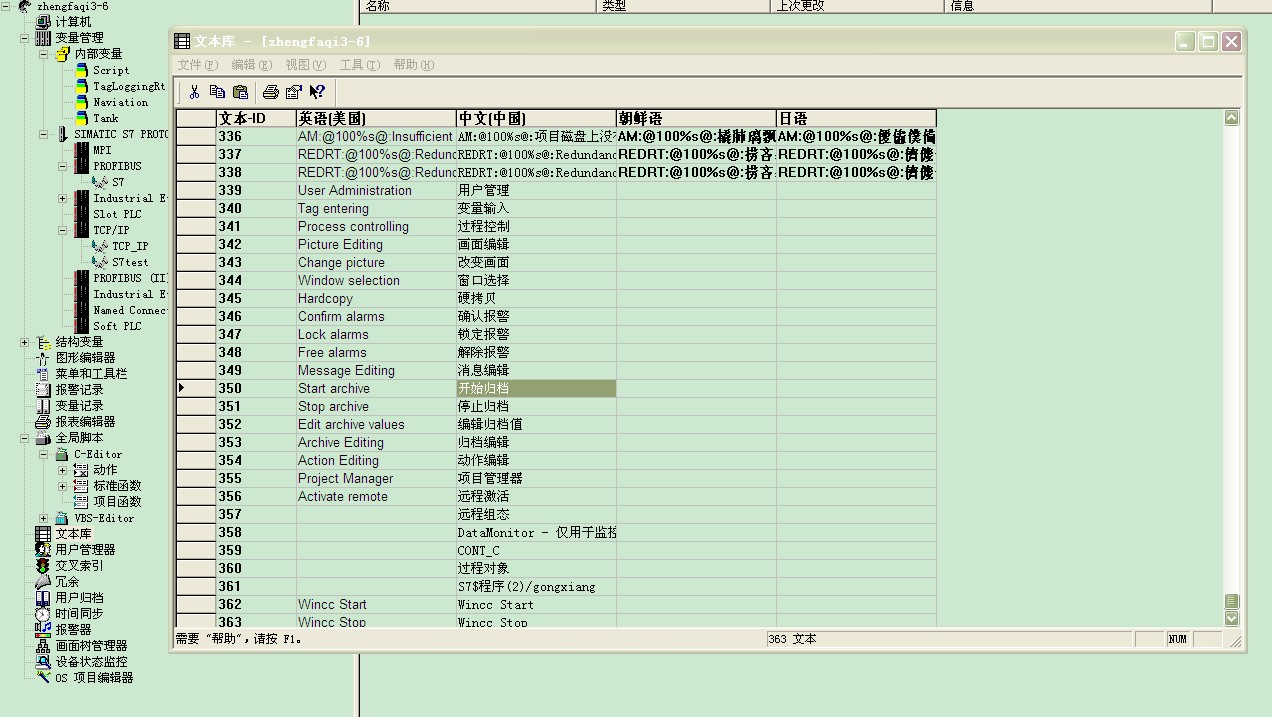Open the 文件(F) menu
The width and height of the screenshot is (1272, 717).
tap(197, 65)
